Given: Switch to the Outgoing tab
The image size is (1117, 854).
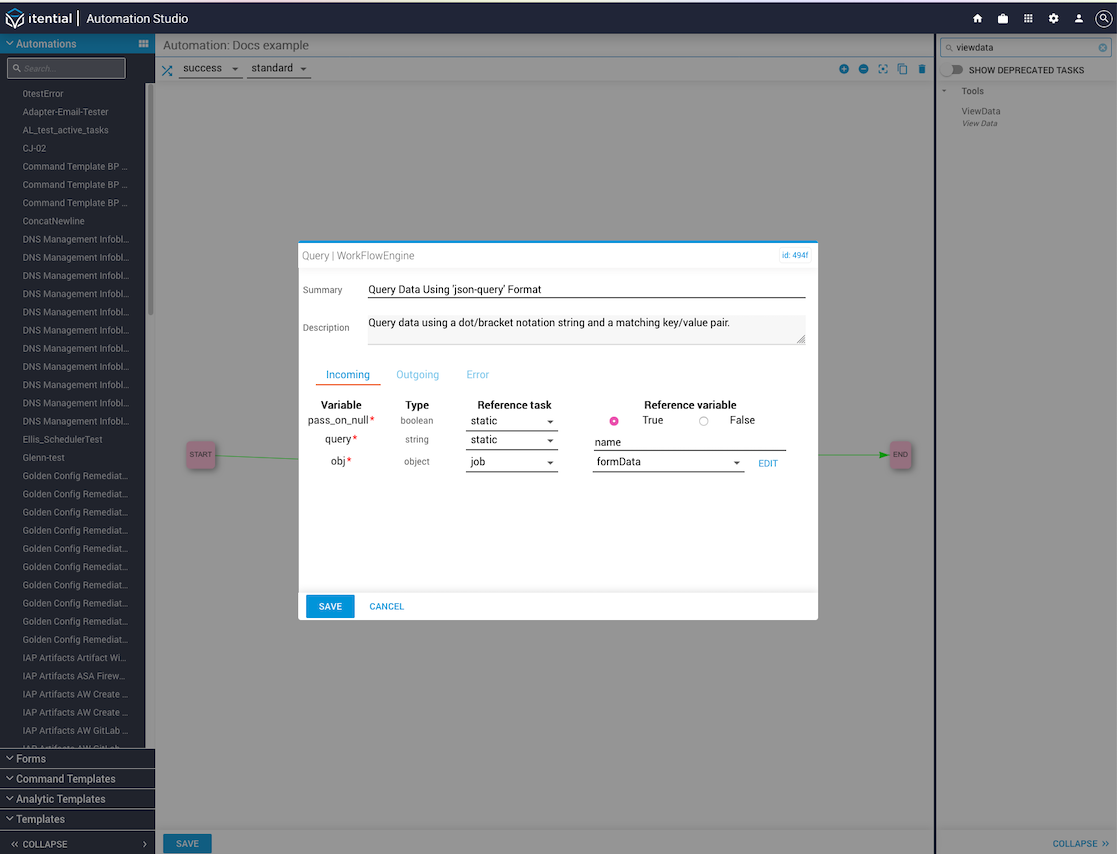Looking at the screenshot, I should point(417,375).
